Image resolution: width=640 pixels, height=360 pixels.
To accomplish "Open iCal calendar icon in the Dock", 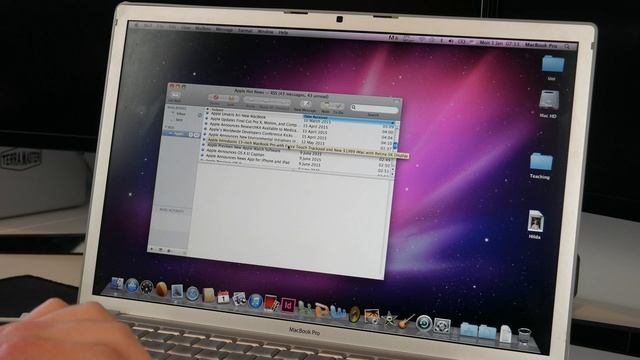I will [x=223, y=296].
